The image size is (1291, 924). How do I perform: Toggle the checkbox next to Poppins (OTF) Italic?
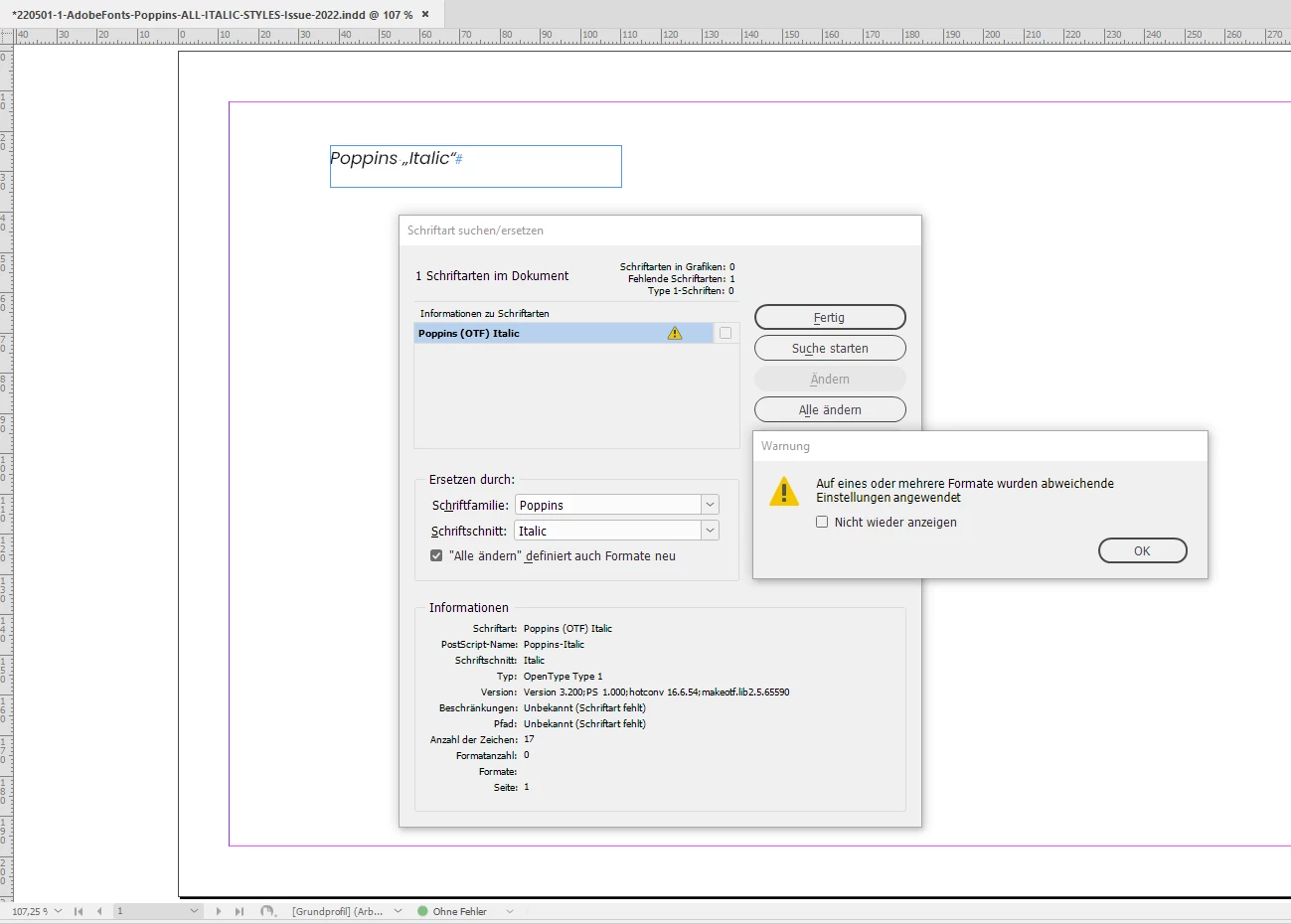pos(726,333)
